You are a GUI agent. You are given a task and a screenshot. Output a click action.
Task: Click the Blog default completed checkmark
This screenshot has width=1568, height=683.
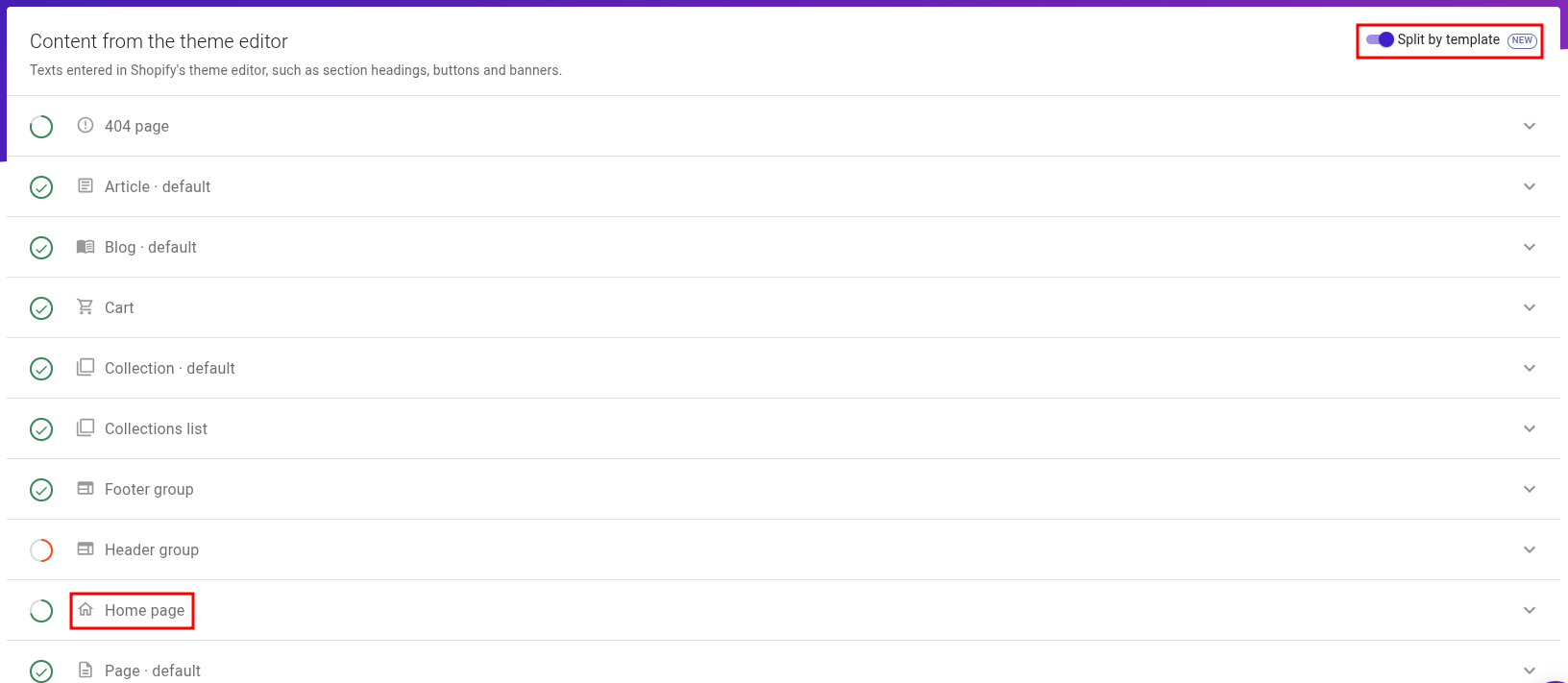click(x=41, y=248)
